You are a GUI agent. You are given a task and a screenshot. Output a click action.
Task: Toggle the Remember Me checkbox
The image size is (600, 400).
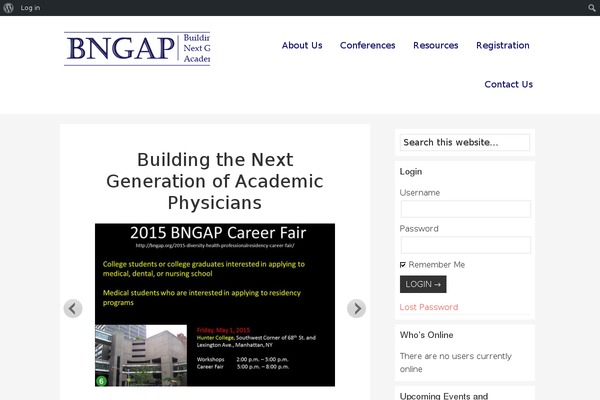click(403, 265)
